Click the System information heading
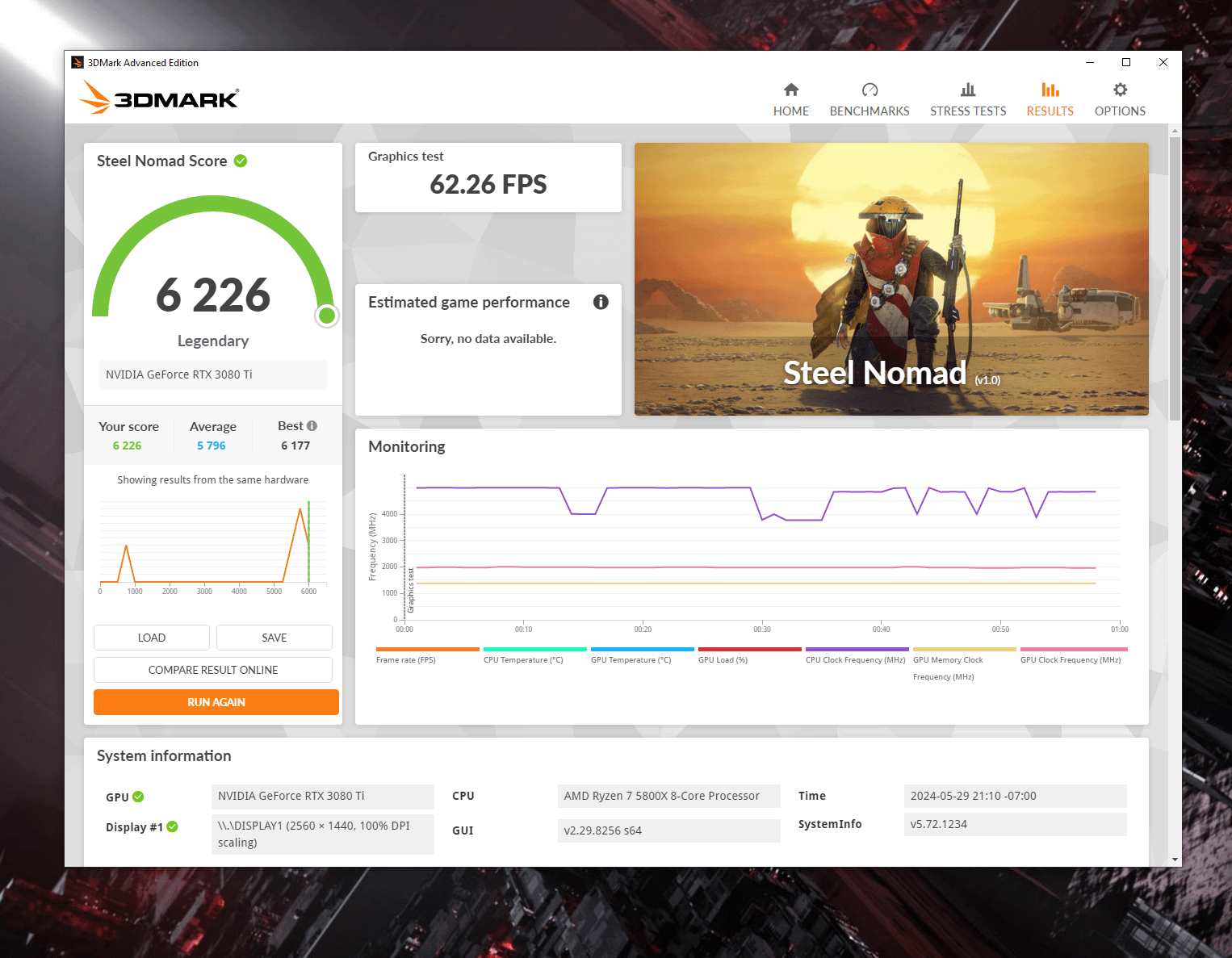Image resolution: width=1232 pixels, height=958 pixels. (164, 755)
